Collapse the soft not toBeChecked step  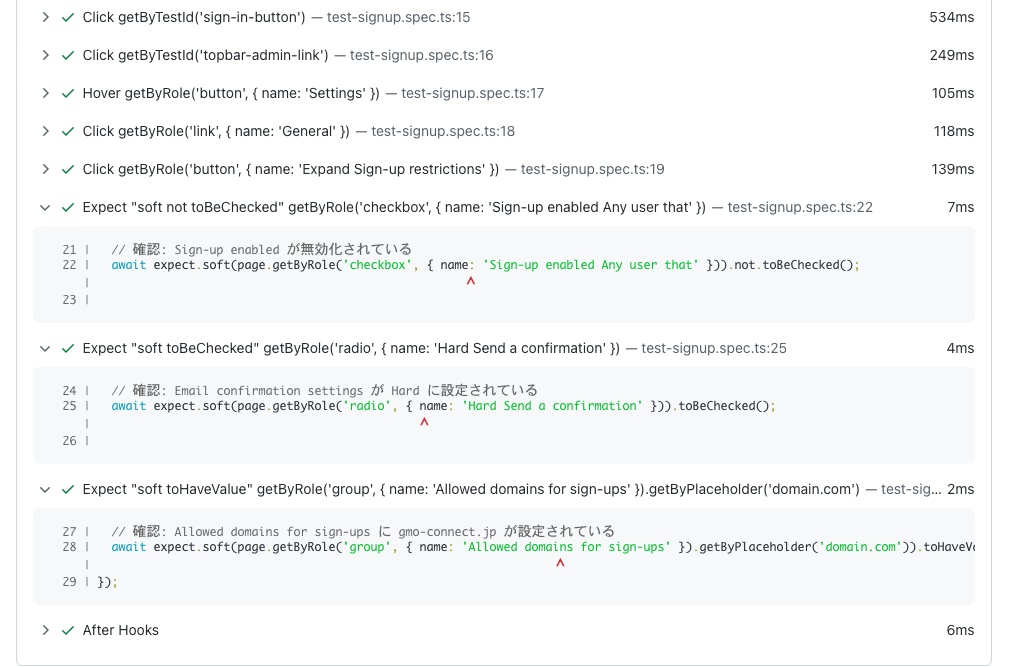click(x=45, y=207)
